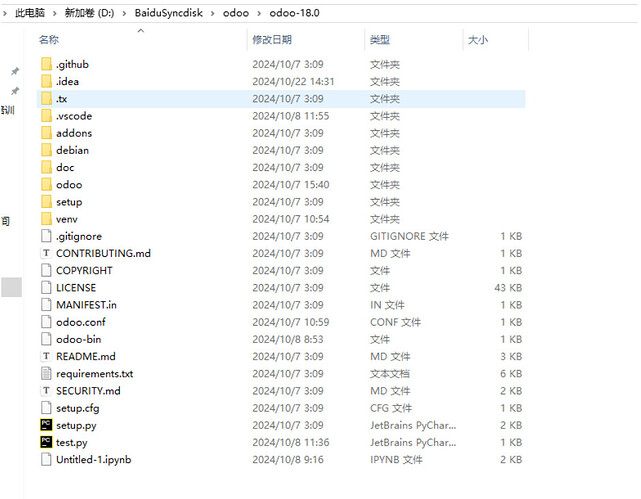The height and width of the screenshot is (499, 641).
Task: Click the setup.cfg file icon
Action: (x=46, y=407)
